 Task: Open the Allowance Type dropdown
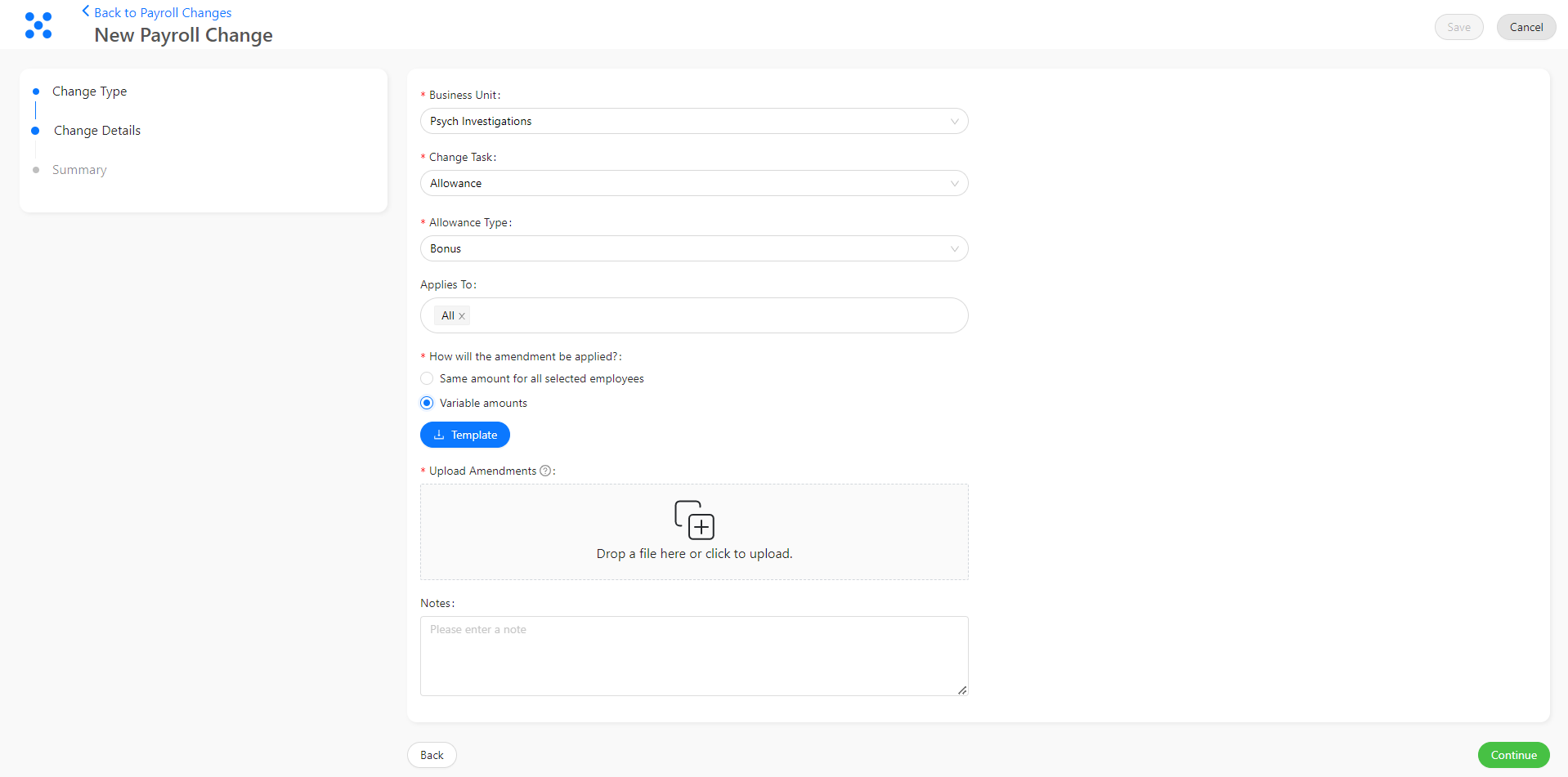tap(694, 248)
